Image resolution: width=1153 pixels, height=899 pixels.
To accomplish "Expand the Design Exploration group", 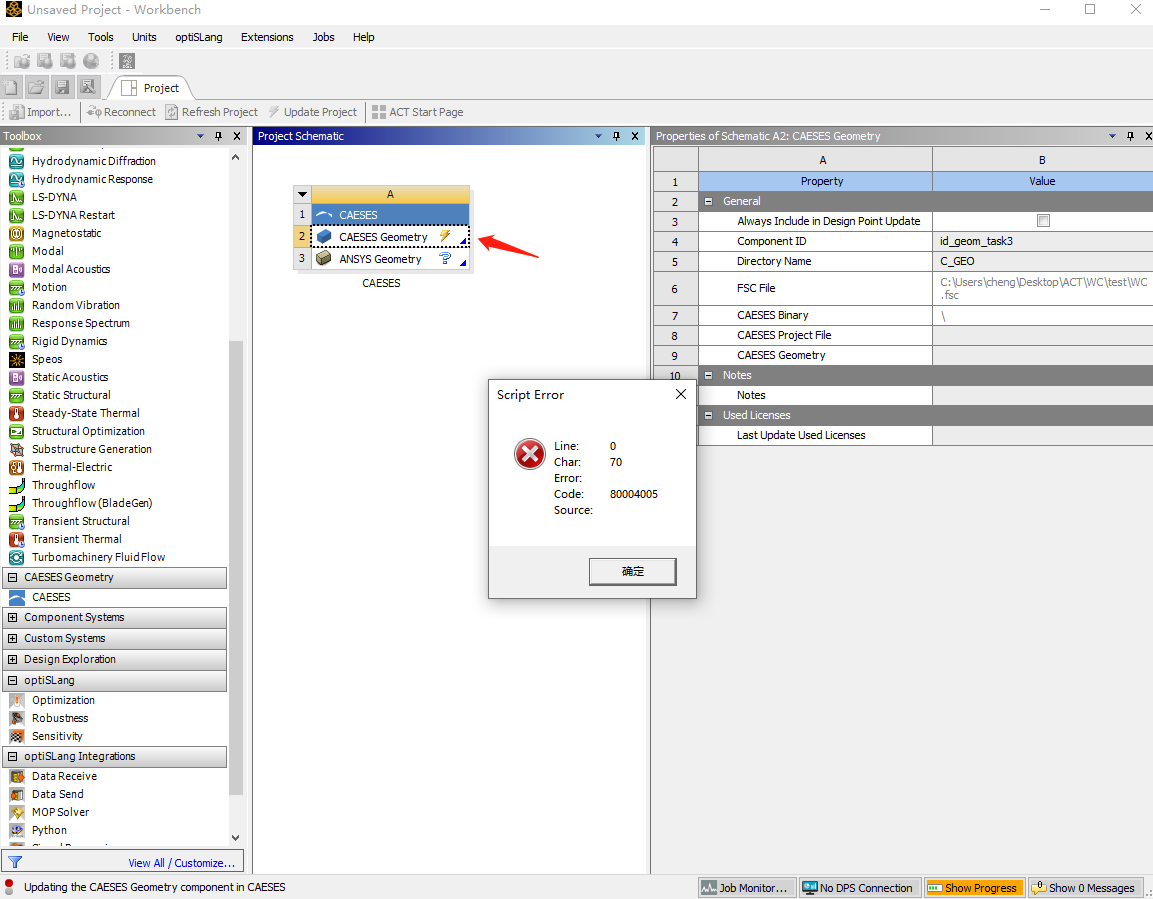I will [13, 659].
